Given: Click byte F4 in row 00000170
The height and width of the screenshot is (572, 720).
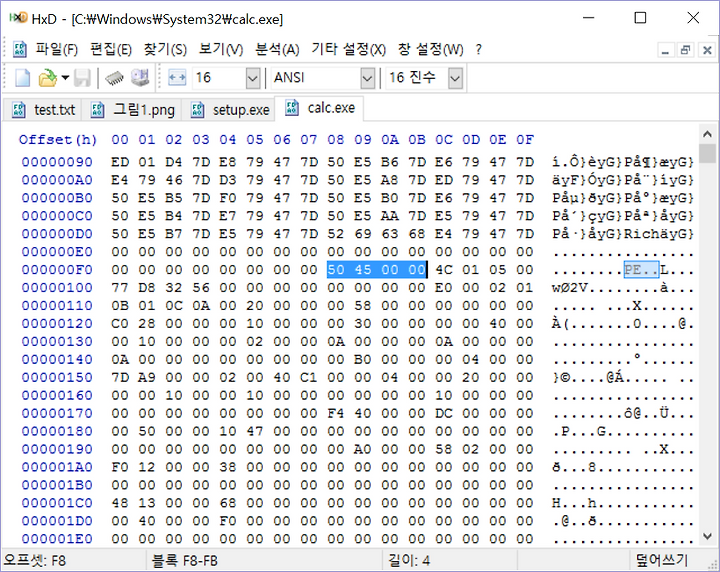Looking at the screenshot, I should (336, 413).
